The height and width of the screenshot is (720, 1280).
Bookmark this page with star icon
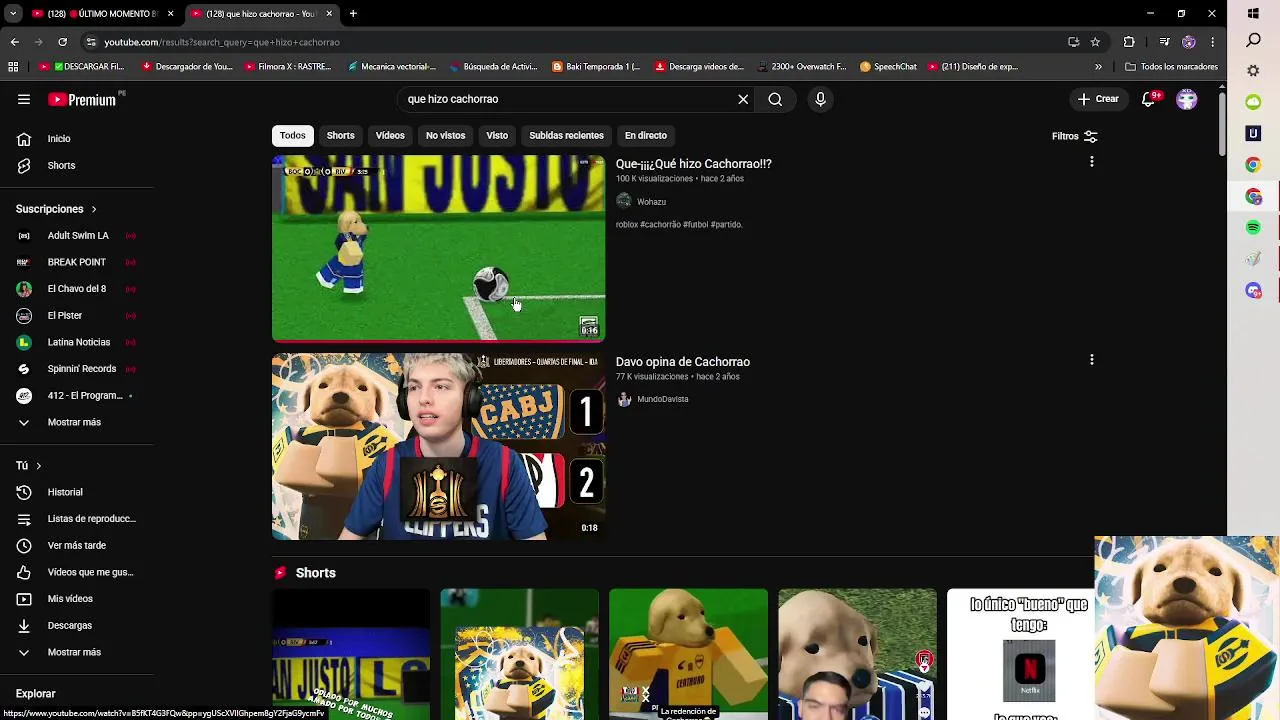pos(1095,42)
